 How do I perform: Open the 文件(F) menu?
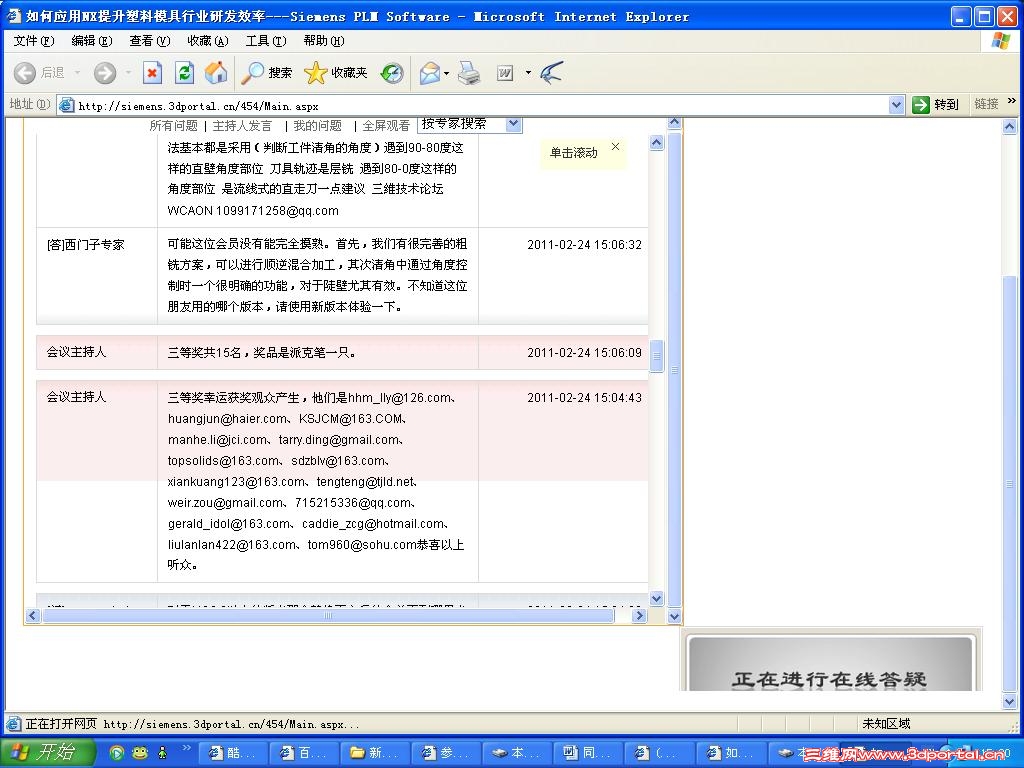[x=33, y=40]
